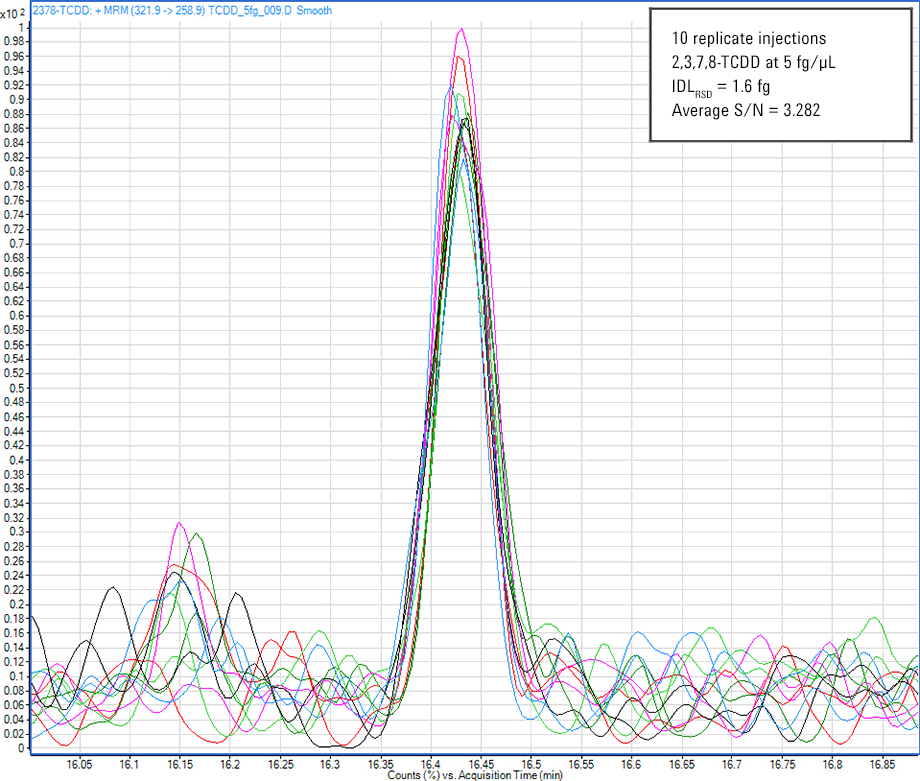
Task: Click the 16.05 tick on the time axis
Action: point(79,763)
